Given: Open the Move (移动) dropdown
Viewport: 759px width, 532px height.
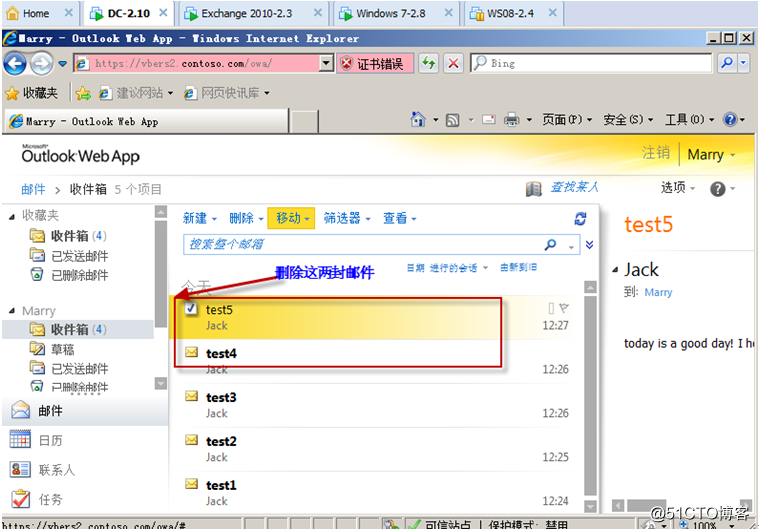Looking at the screenshot, I should pyautogui.click(x=292, y=218).
